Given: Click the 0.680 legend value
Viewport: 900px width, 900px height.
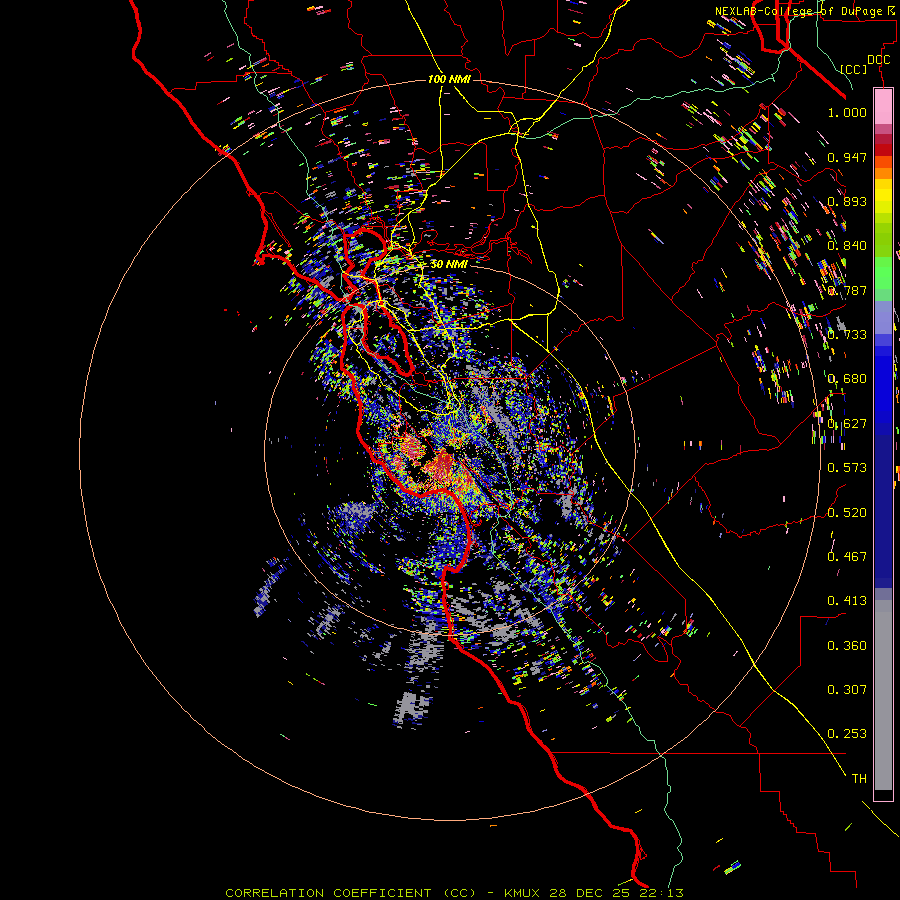Looking at the screenshot, I should point(847,378).
